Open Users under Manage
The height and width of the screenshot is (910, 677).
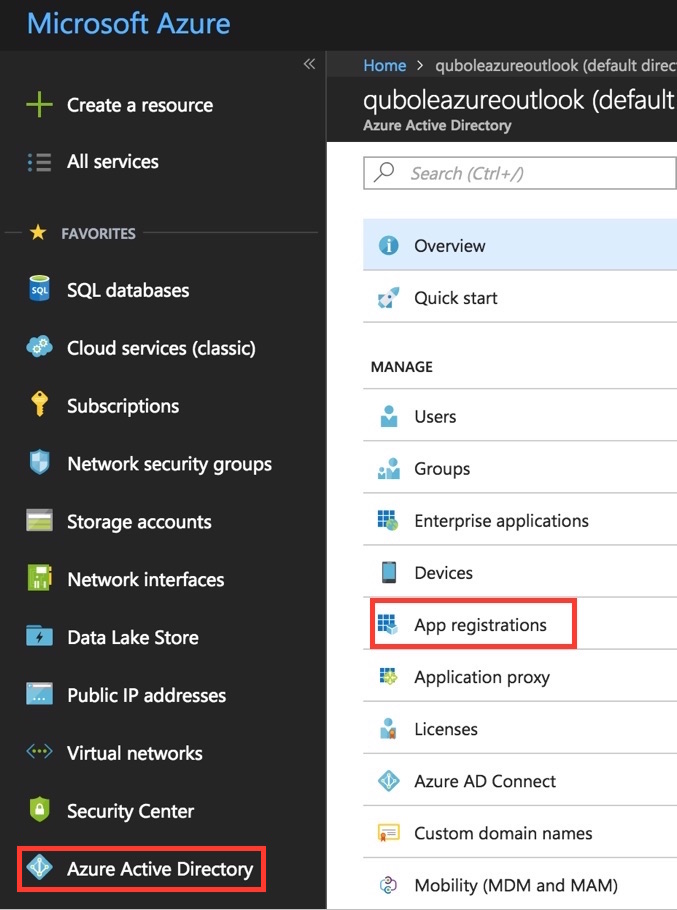tap(520, 416)
